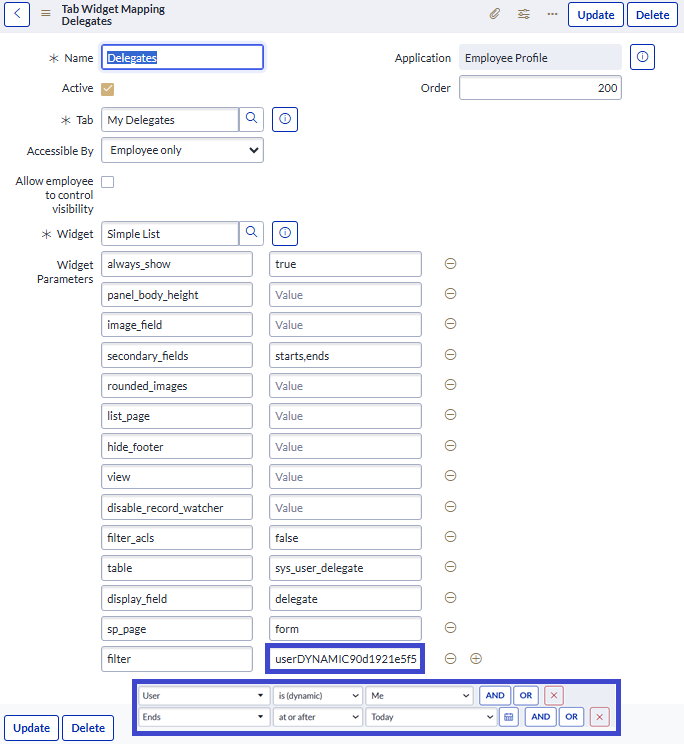Screen dimensions: 684x744
Task: Click the bottom-left Delete button
Action: [88, 728]
